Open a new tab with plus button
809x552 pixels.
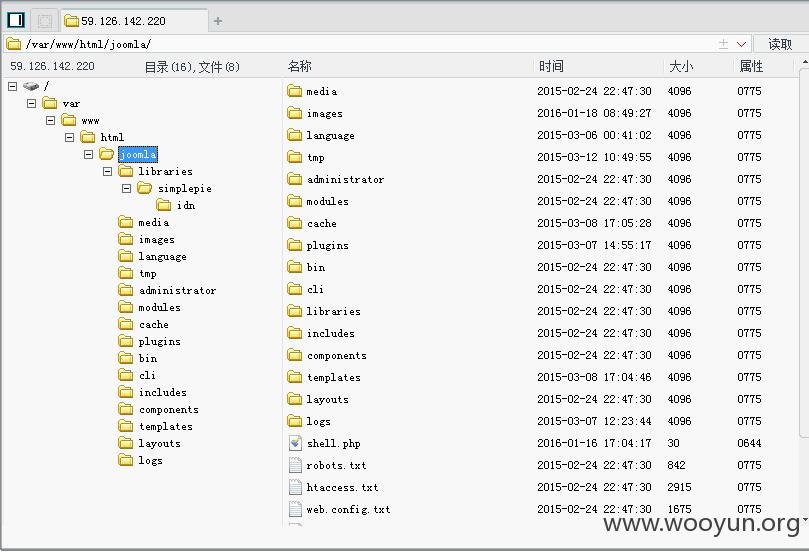(218, 21)
